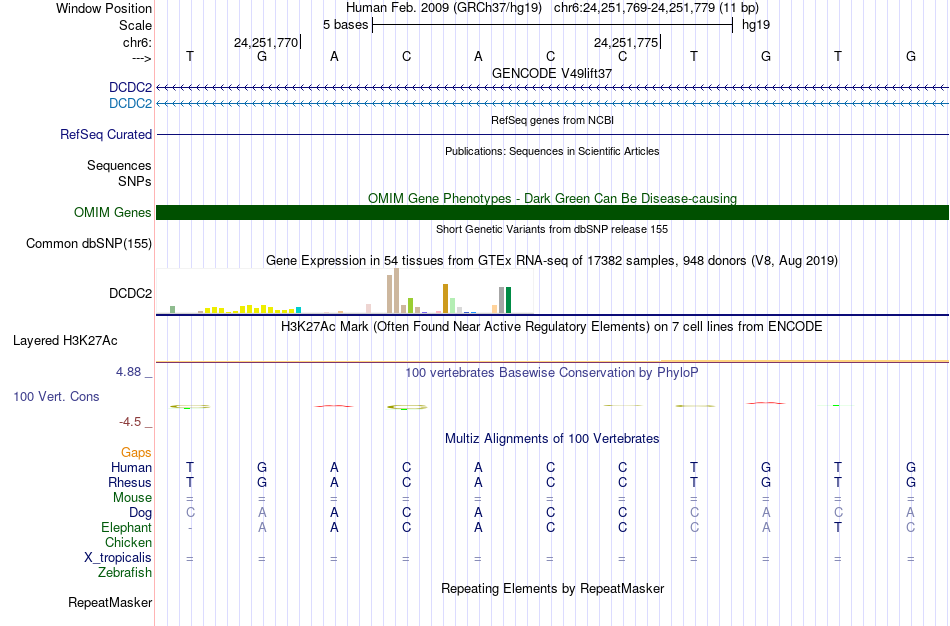
Task: Click the 100 Vert. Cons label
Action: click(56, 396)
